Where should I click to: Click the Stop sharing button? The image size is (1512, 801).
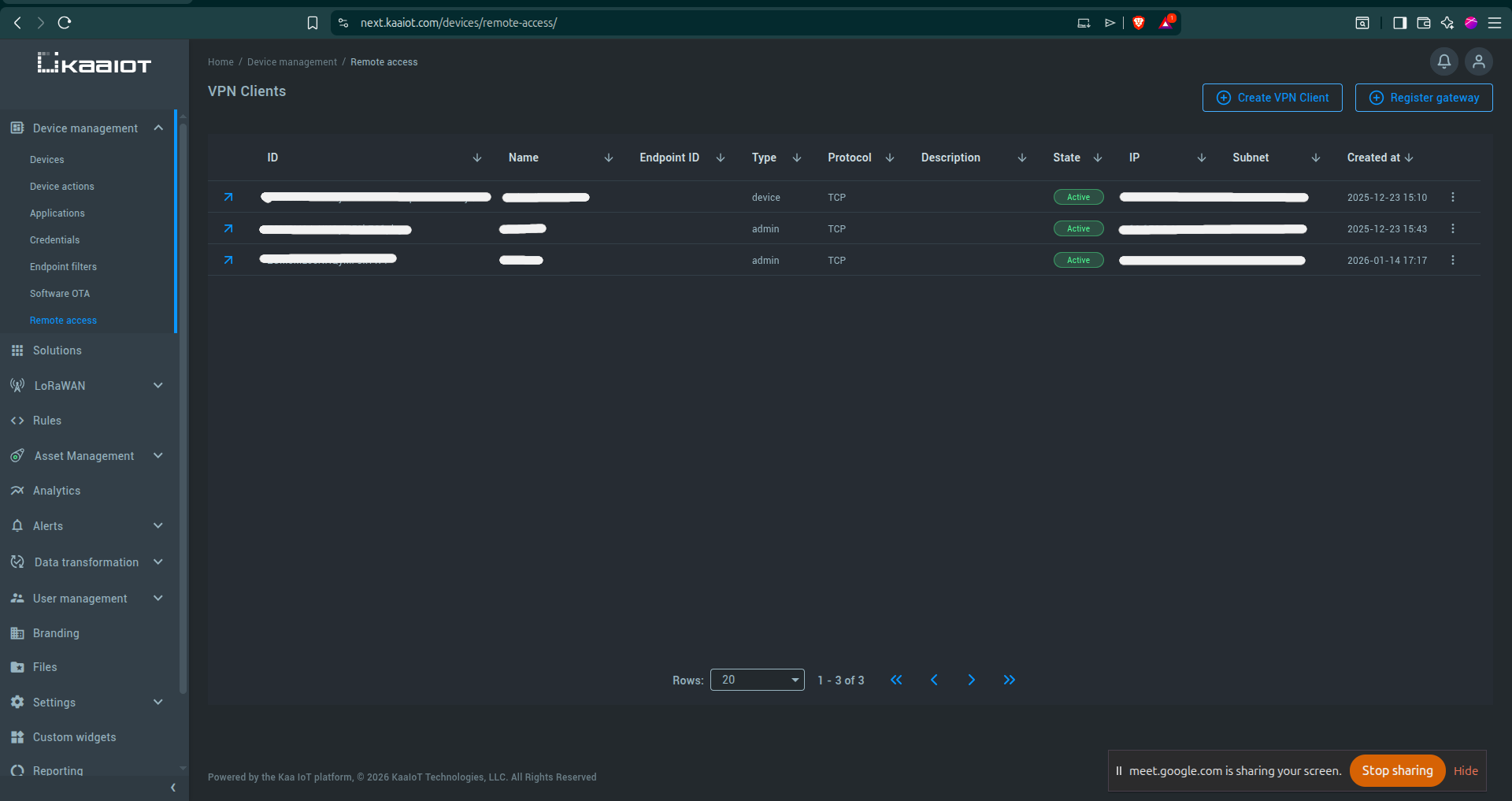click(1396, 770)
